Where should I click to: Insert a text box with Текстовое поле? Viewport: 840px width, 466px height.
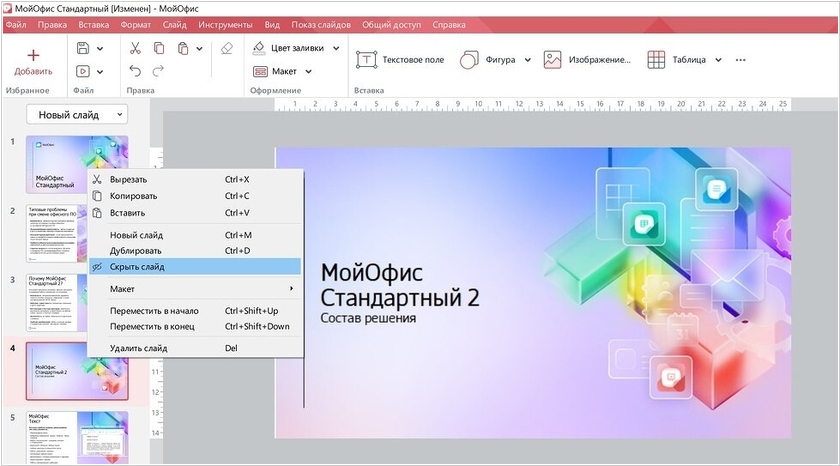click(400, 60)
